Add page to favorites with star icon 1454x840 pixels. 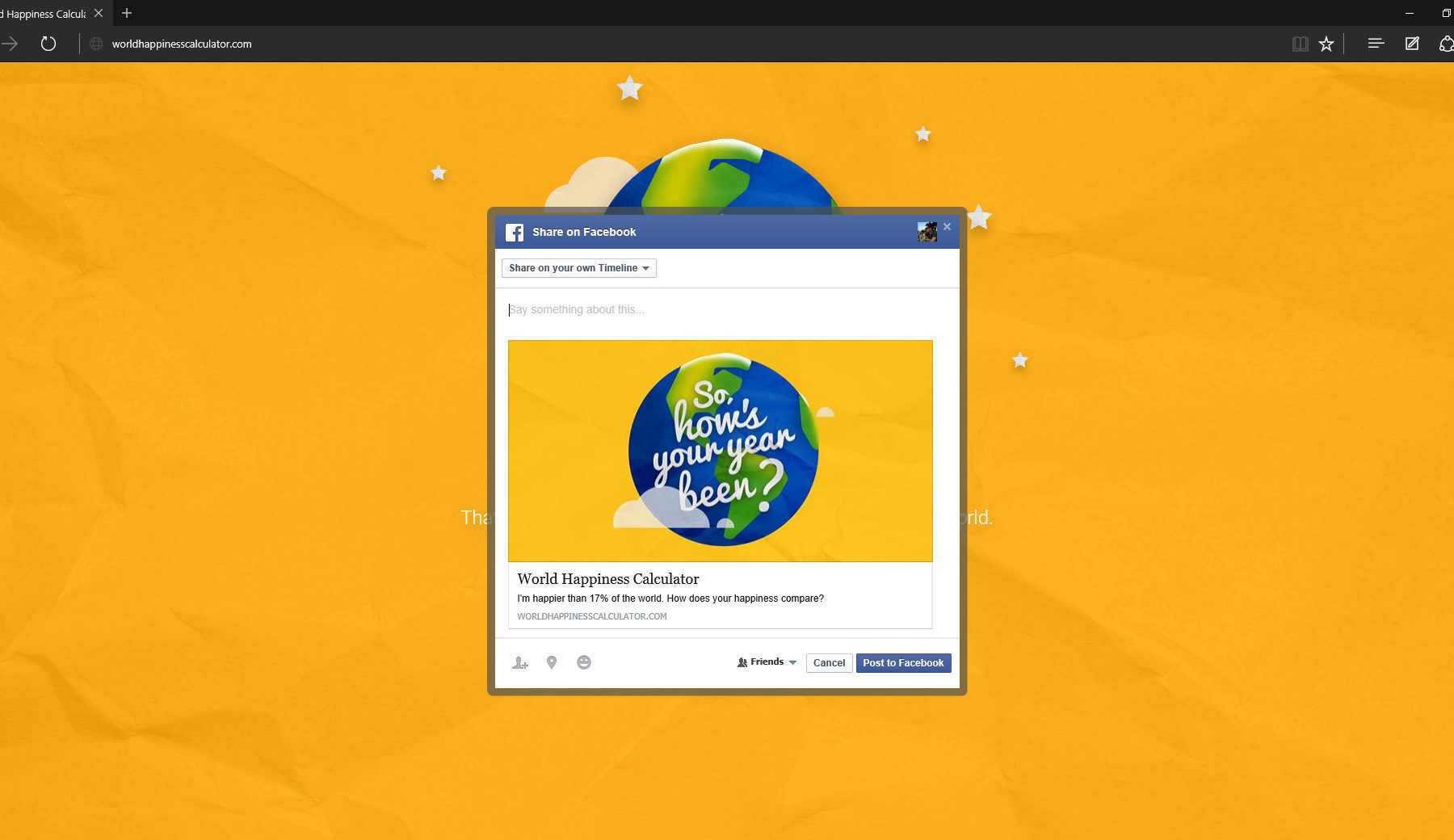point(1326,44)
